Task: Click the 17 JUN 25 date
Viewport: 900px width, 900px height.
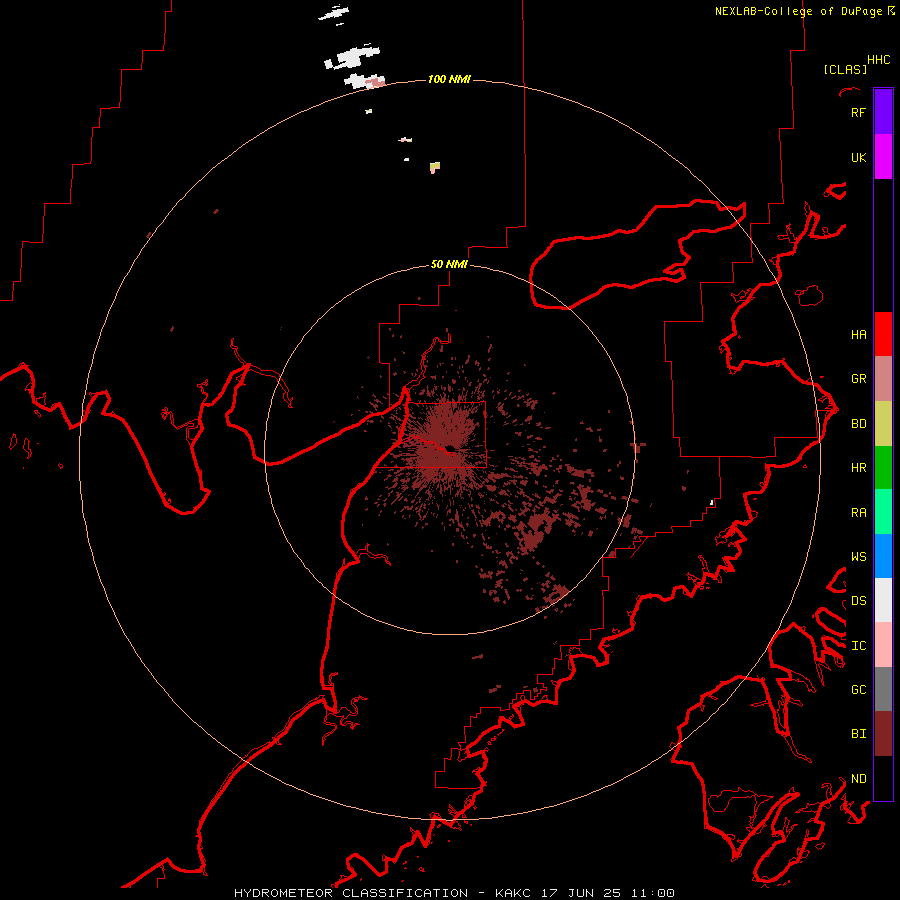Action: point(581,893)
